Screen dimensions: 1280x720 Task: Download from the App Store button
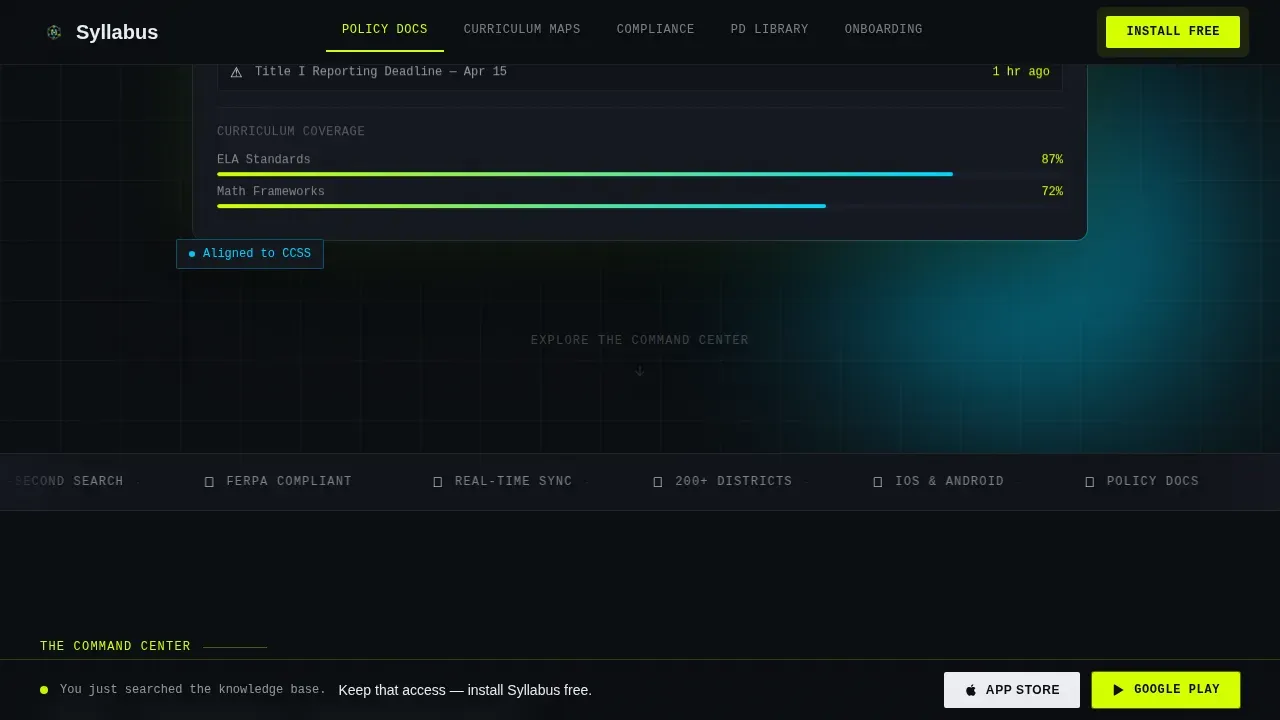pos(1012,690)
